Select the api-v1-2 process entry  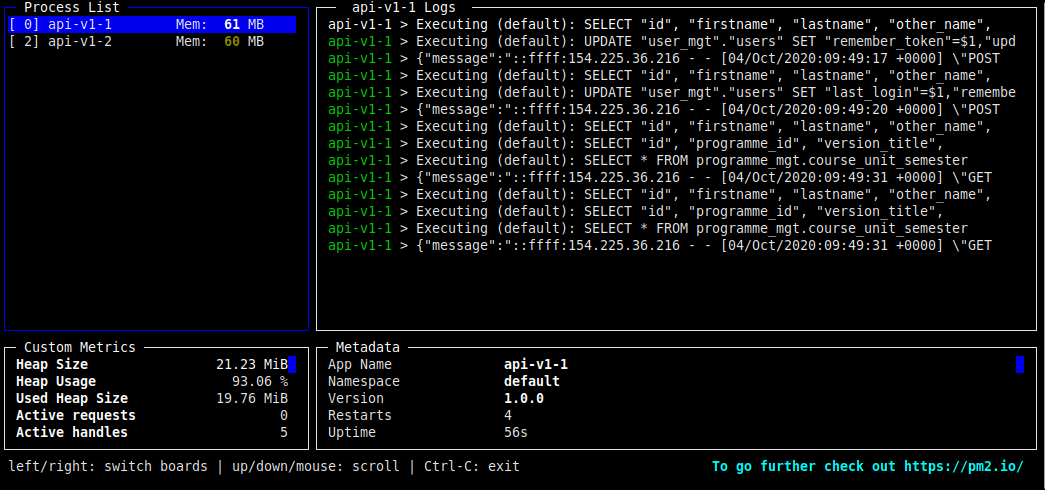click(x=80, y=41)
